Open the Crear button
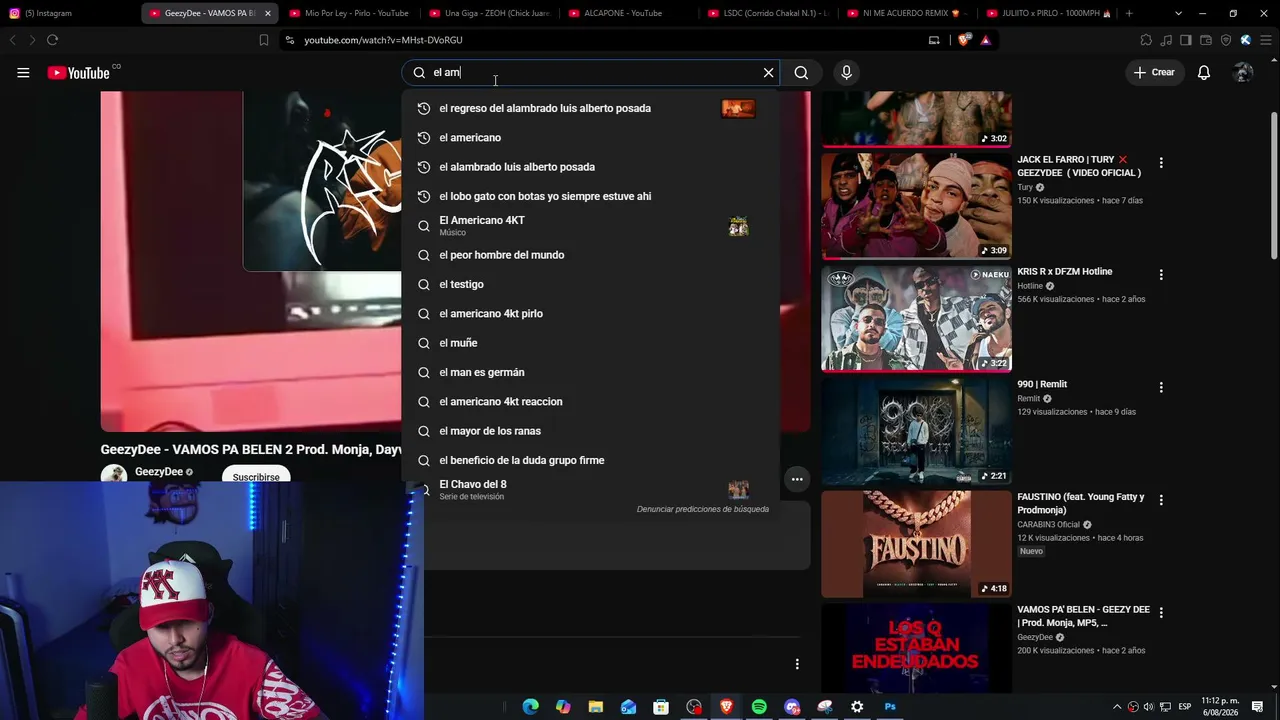 [1154, 72]
